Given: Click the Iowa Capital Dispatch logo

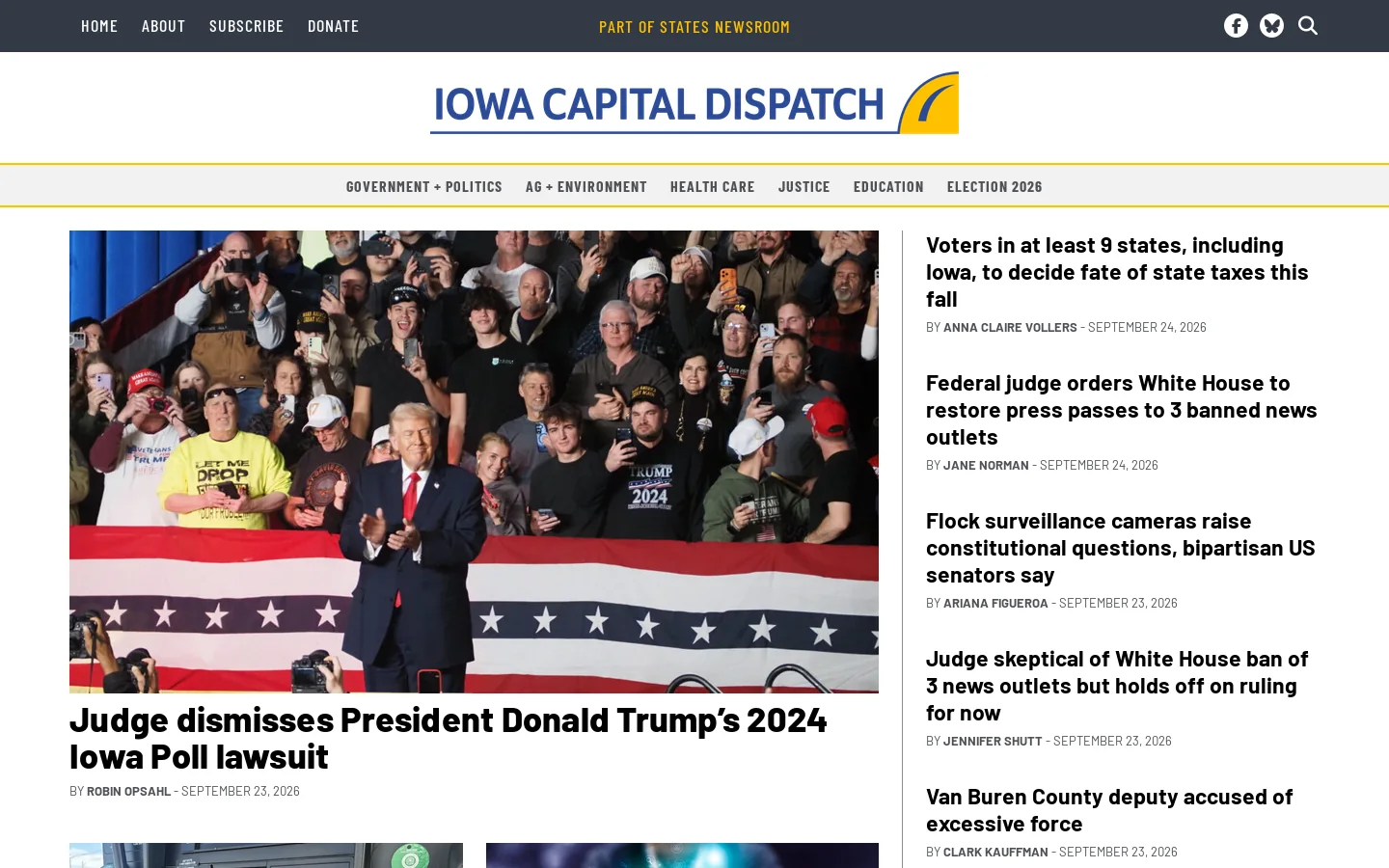Looking at the screenshot, I should click(x=694, y=103).
